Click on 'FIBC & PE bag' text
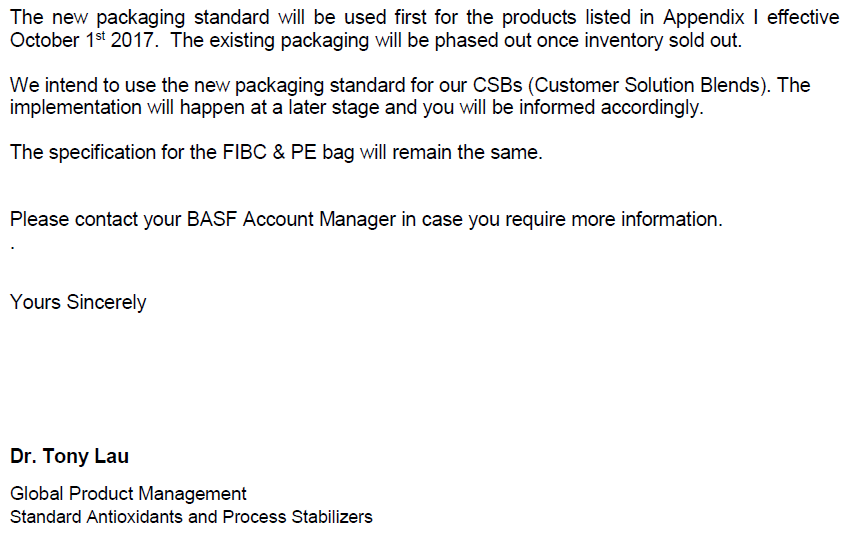851x535 pixels. (289, 152)
